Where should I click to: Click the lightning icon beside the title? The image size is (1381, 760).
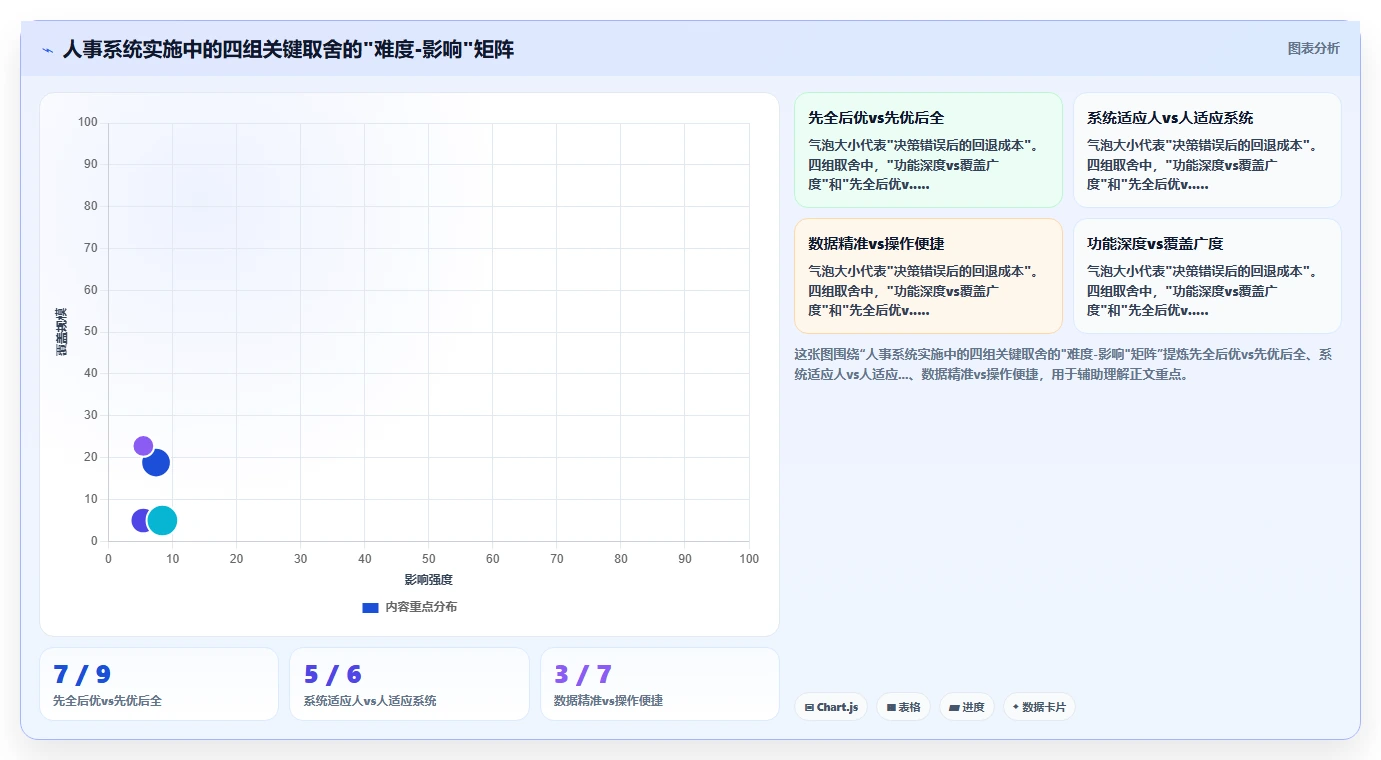47,50
